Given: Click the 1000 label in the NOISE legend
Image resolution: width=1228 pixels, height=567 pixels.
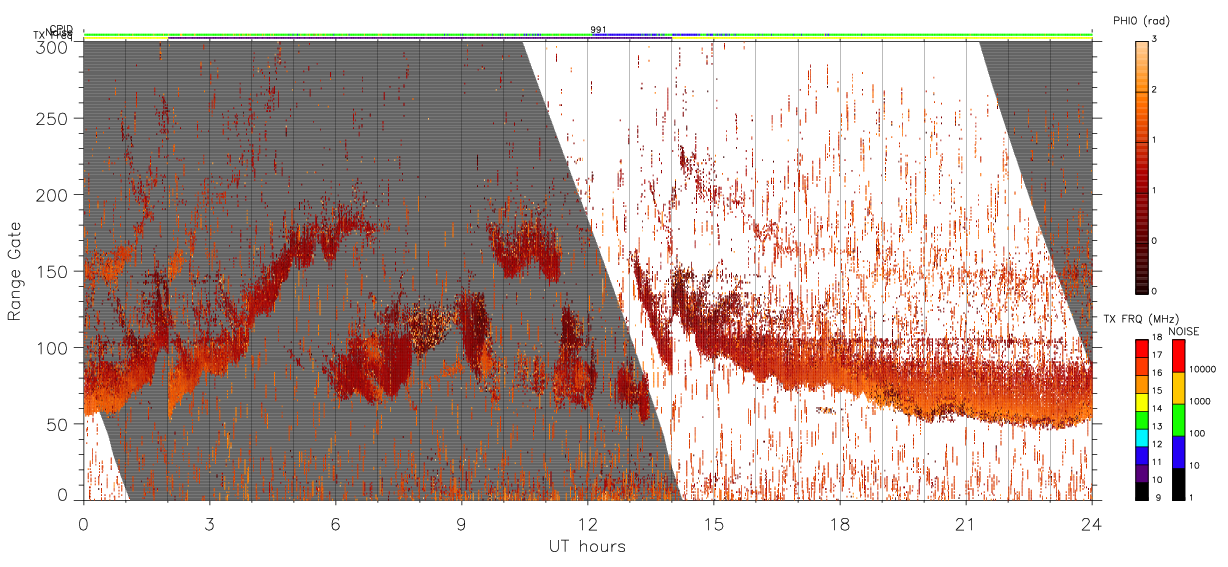Looking at the screenshot, I should coord(1201,402).
